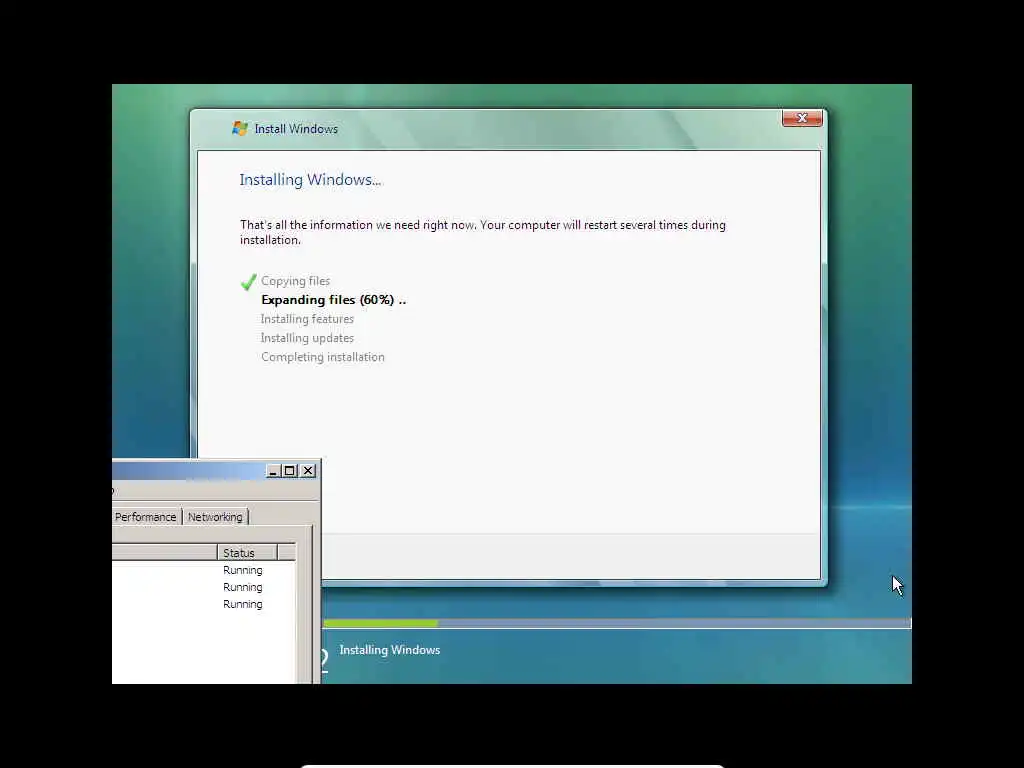
Task: Open the Performance tab in Task Manager
Action: click(x=146, y=517)
